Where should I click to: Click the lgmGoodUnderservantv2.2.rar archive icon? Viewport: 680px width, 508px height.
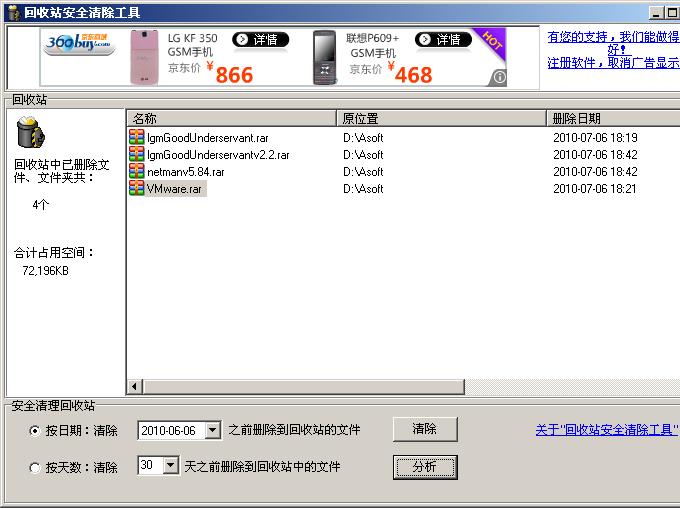pyautogui.click(x=137, y=154)
